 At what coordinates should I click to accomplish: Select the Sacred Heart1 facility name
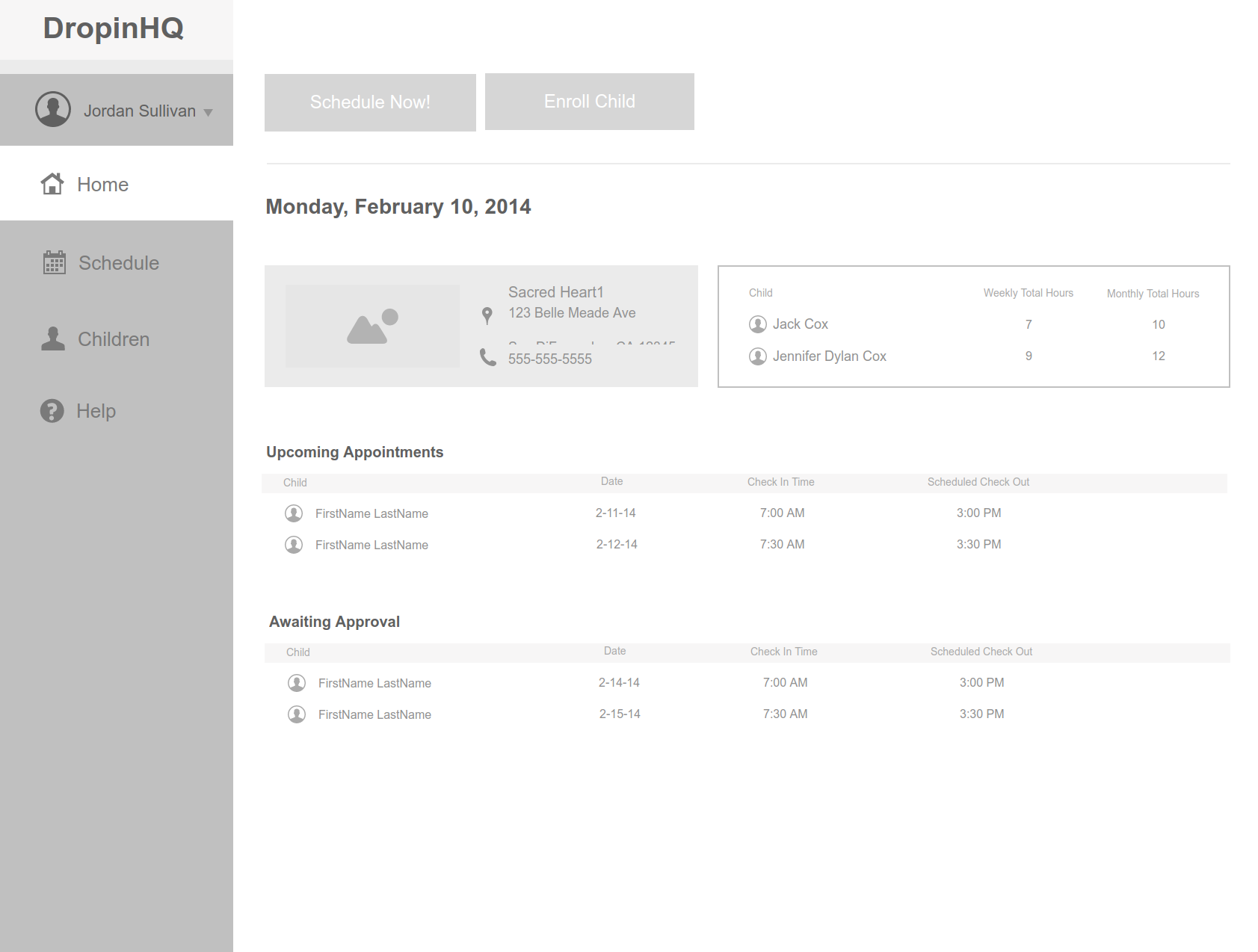(556, 292)
